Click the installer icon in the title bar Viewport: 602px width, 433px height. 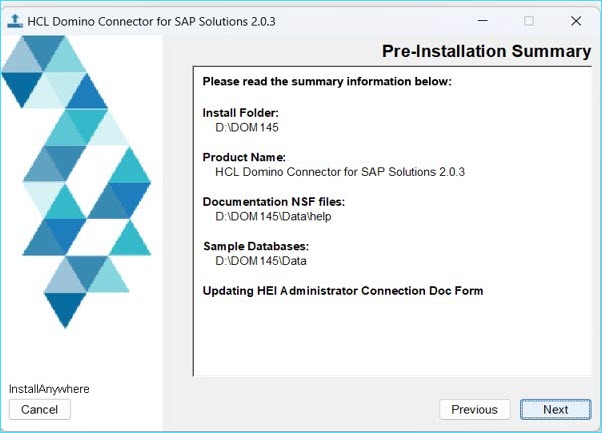(x=15, y=21)
